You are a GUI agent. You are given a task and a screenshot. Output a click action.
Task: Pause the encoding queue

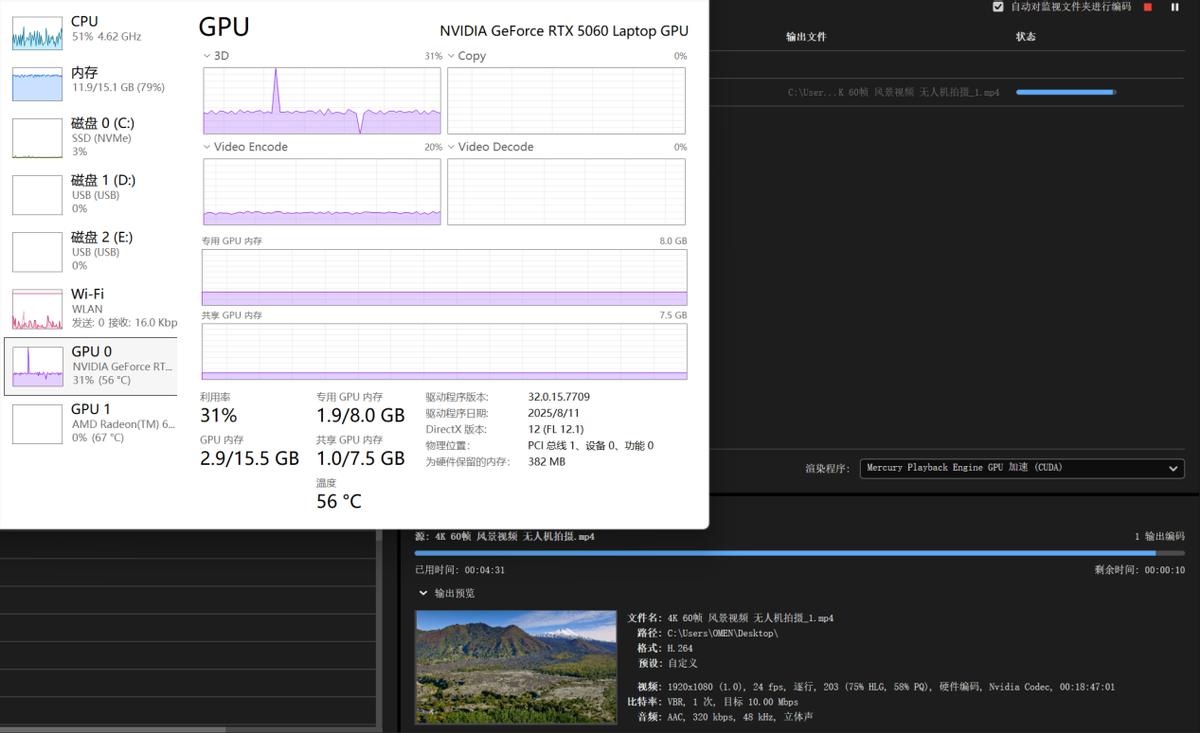[1175, 7]
